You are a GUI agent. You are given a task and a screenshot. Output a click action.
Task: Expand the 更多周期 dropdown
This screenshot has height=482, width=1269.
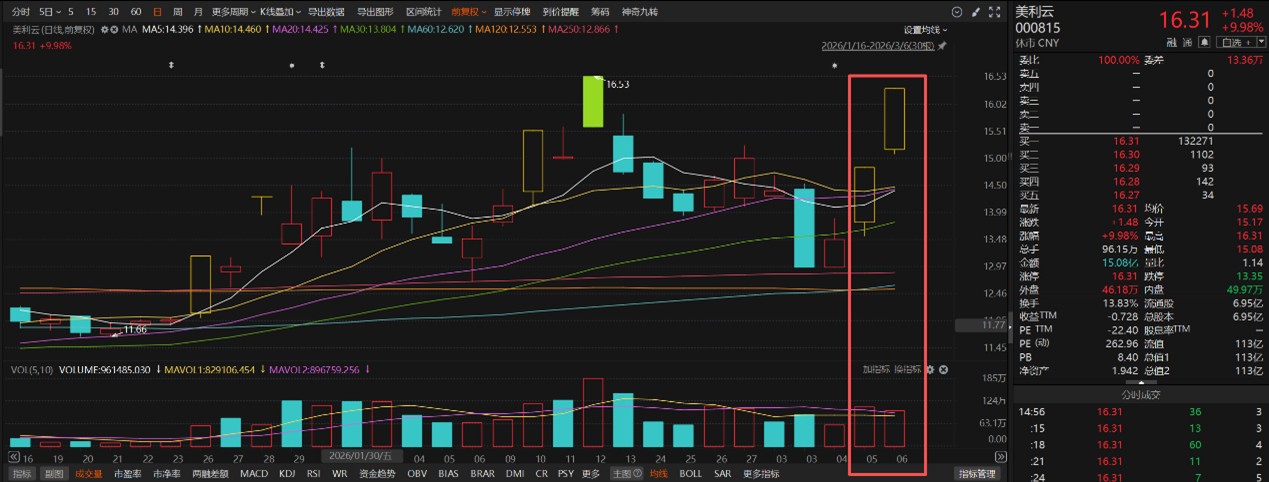point(232,12)
